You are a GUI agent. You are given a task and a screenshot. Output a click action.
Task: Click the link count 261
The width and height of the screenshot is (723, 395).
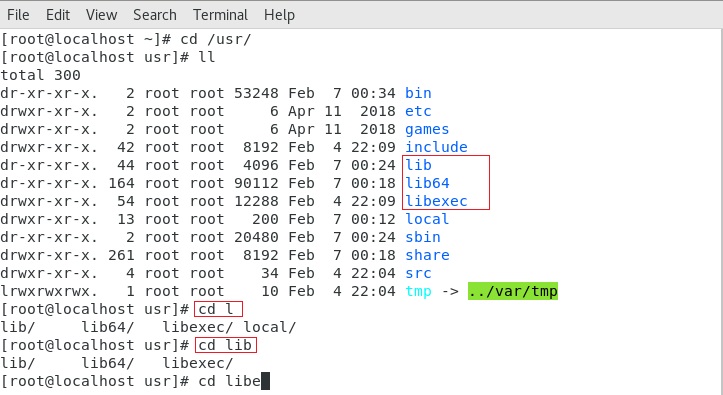[x=121, y=255]
